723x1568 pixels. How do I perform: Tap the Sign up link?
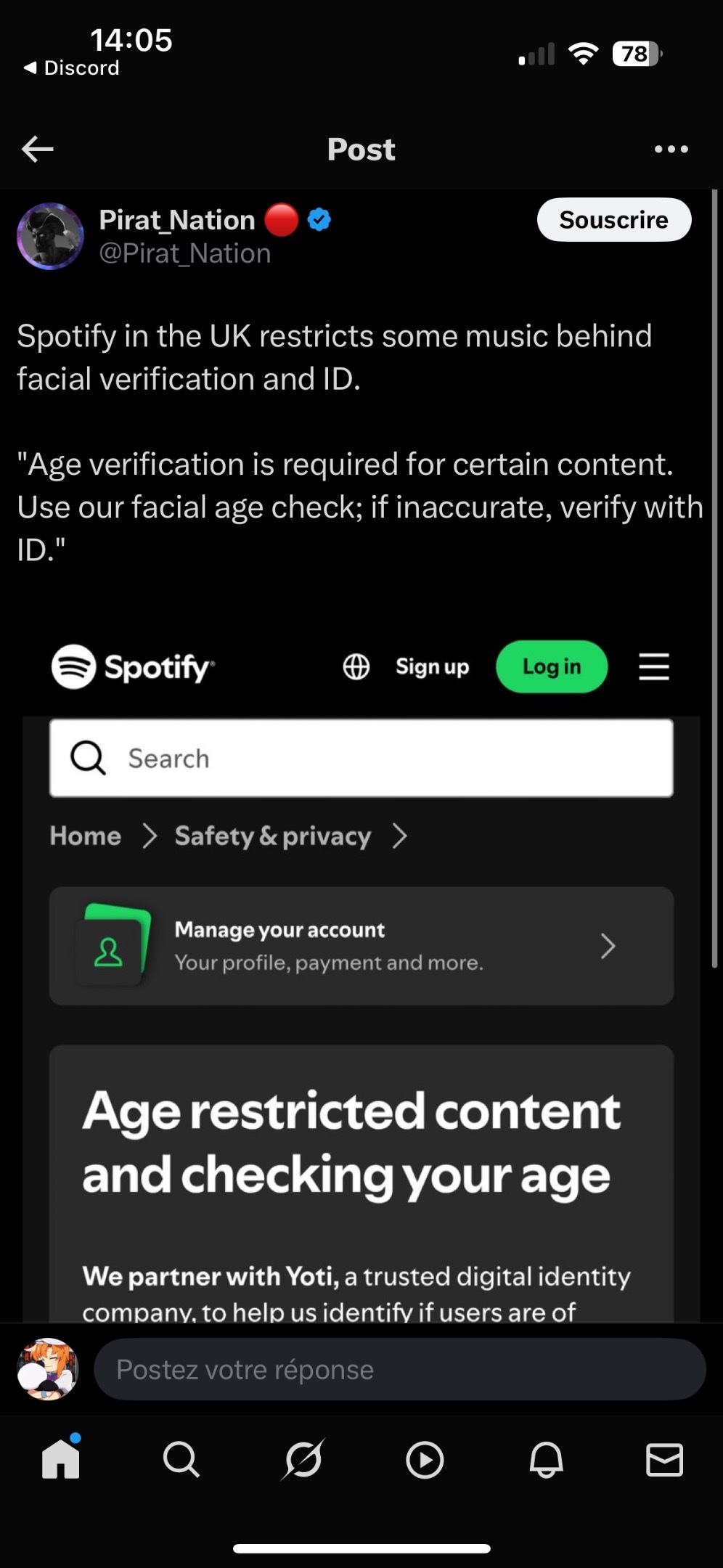click(432, 666)
